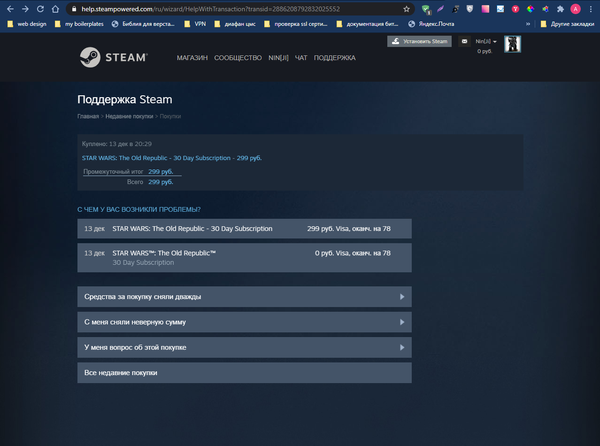Click 'Все недавние покупки' button
The image size is (600, 446).
[x=244, y=372]
